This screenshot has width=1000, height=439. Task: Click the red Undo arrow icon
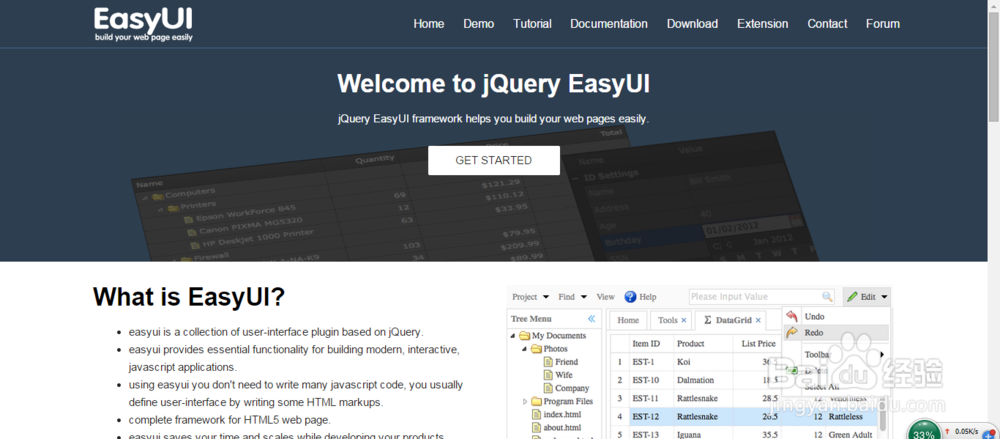tap(791, 316)
